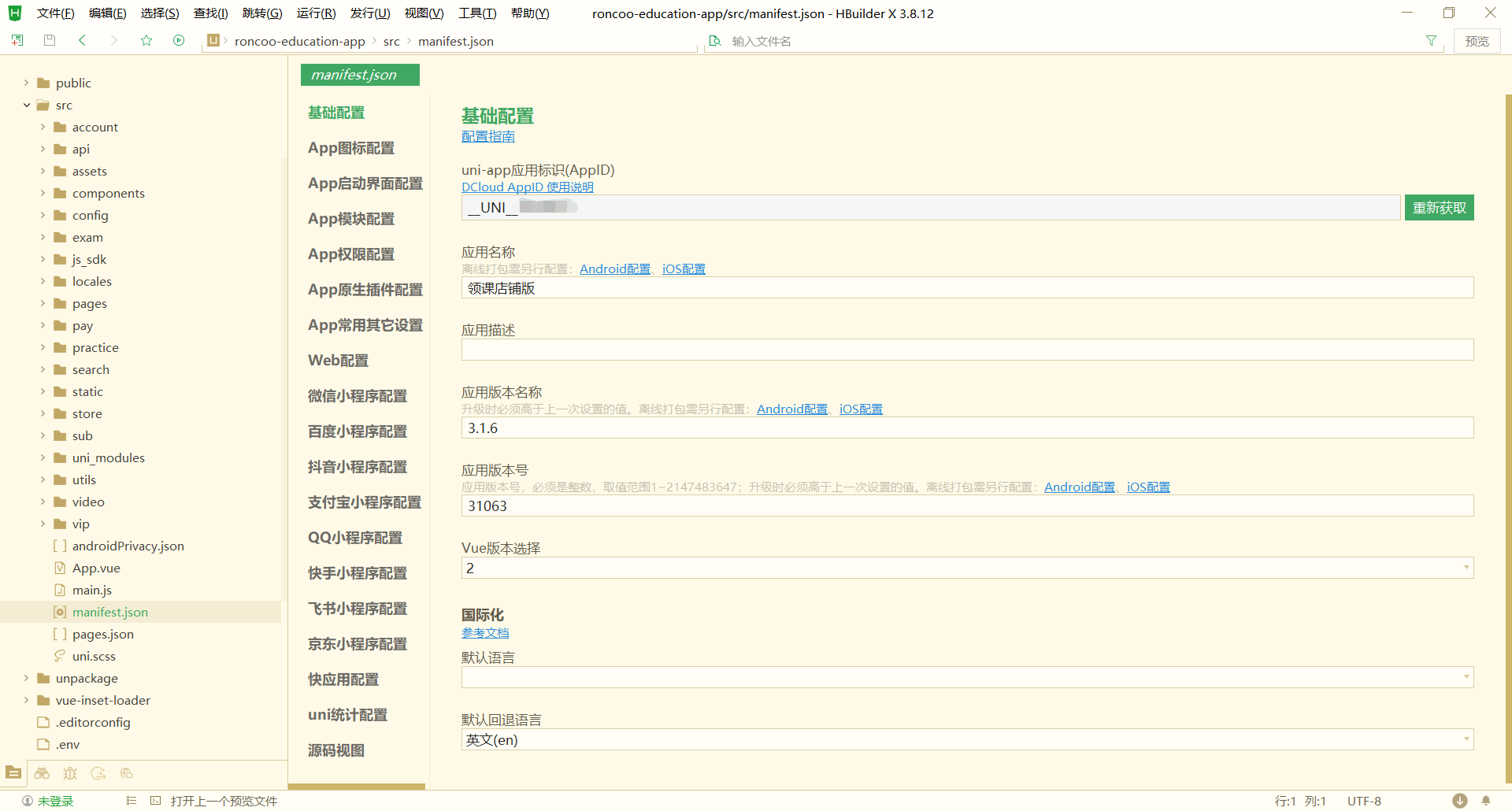
Task: Click the bug debug icon
Action: click(70, 773)
